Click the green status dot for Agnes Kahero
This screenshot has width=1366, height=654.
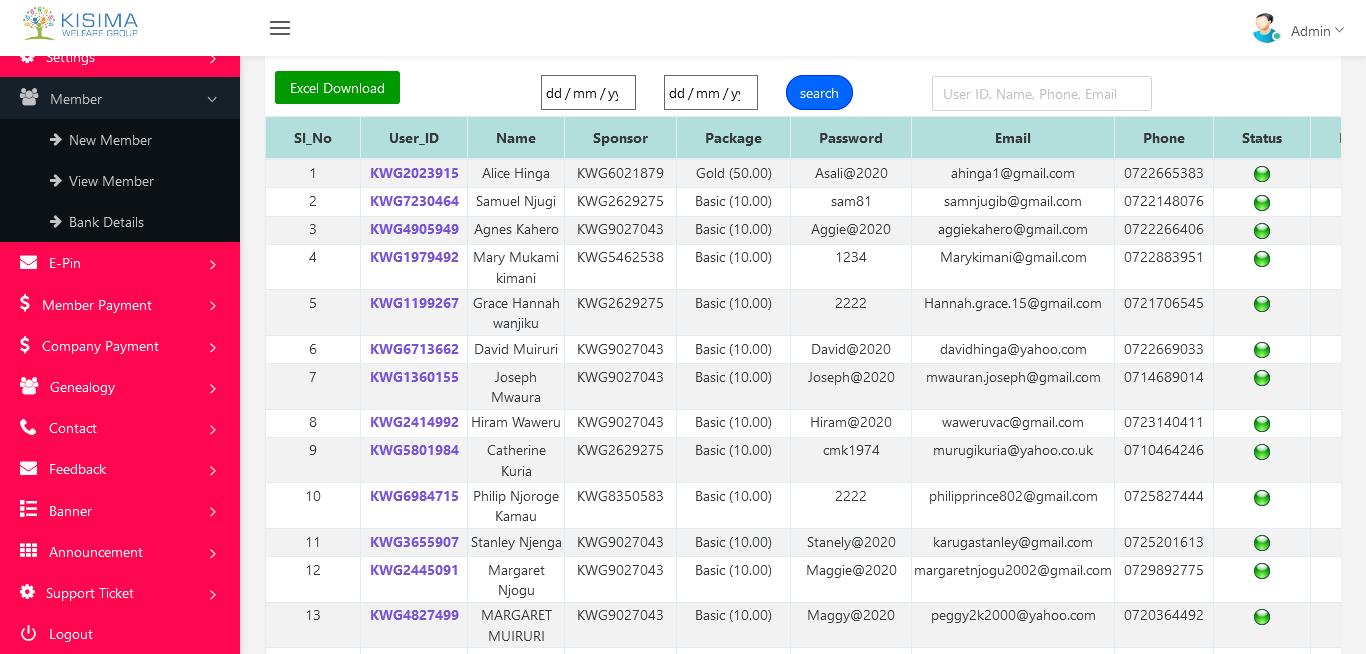(x=1262, y=231)
